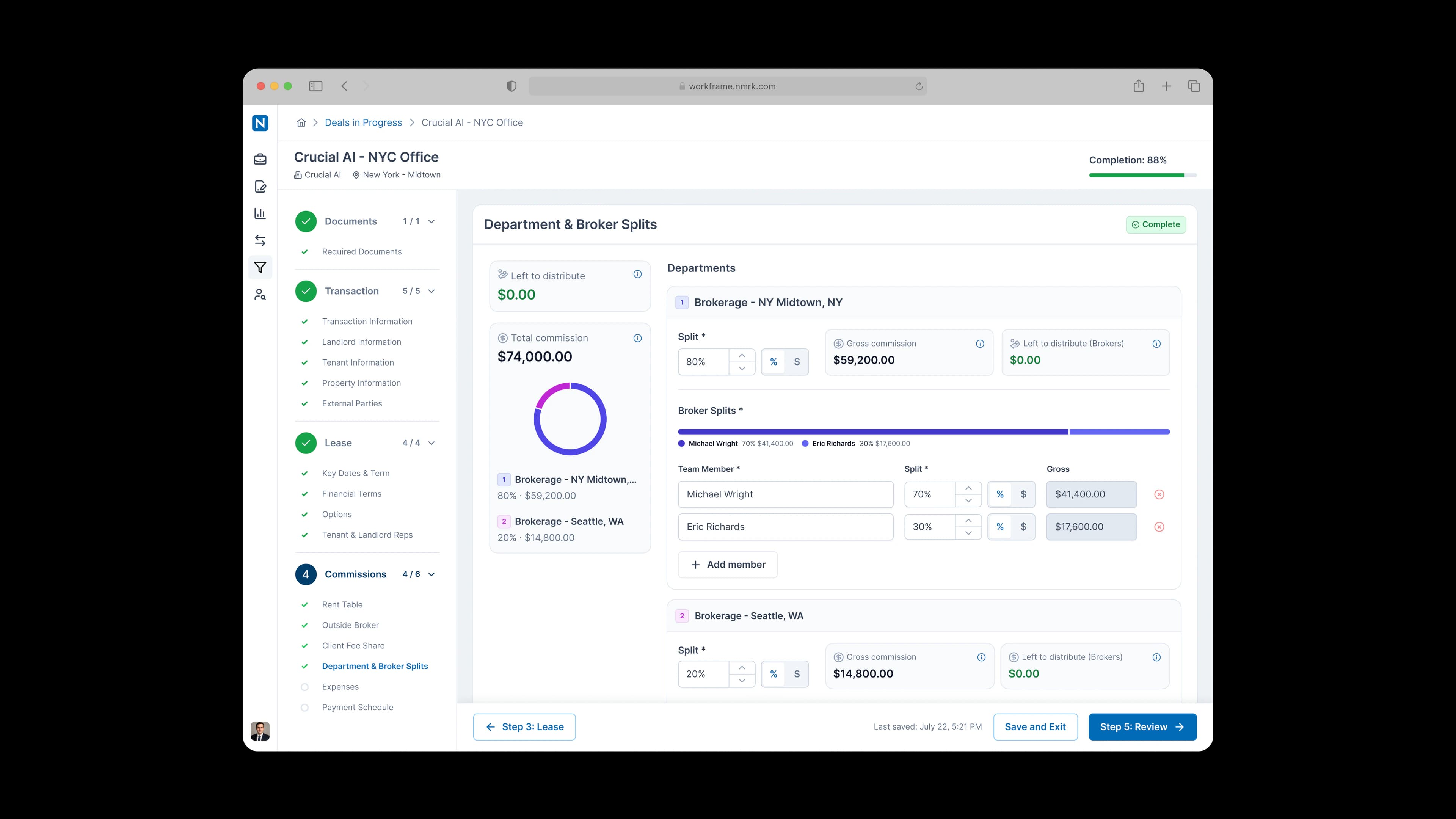Image resolution: width=1456 pixels, height=819 pixels.
Task: Click the completion progress bar
Action: coord(1143,175)
